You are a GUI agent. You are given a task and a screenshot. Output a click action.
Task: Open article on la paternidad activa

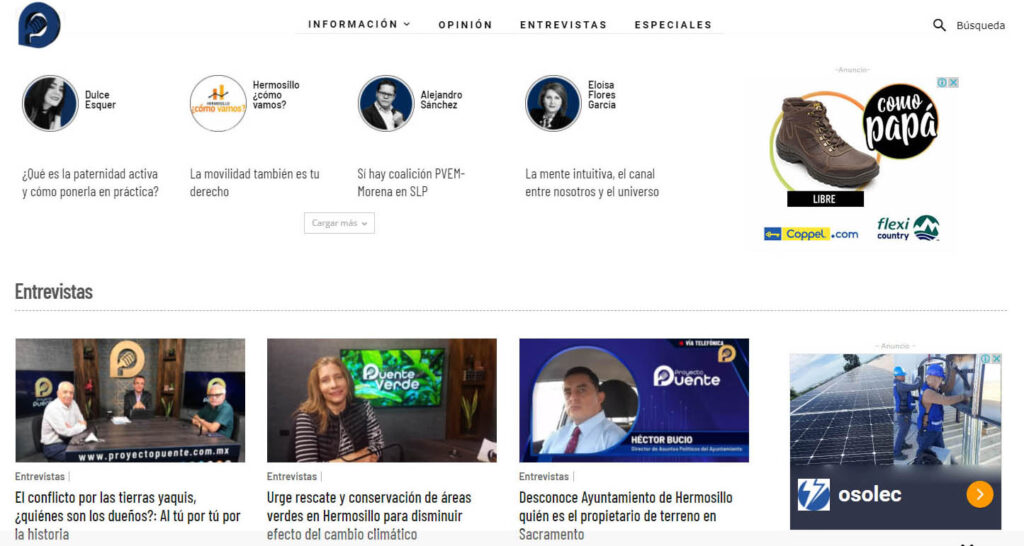(90, 182)
